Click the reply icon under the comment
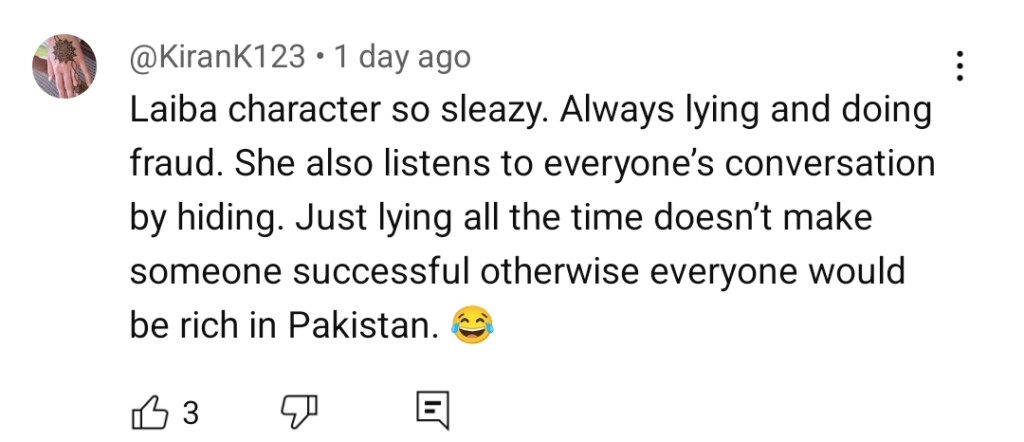 [432, 411]
